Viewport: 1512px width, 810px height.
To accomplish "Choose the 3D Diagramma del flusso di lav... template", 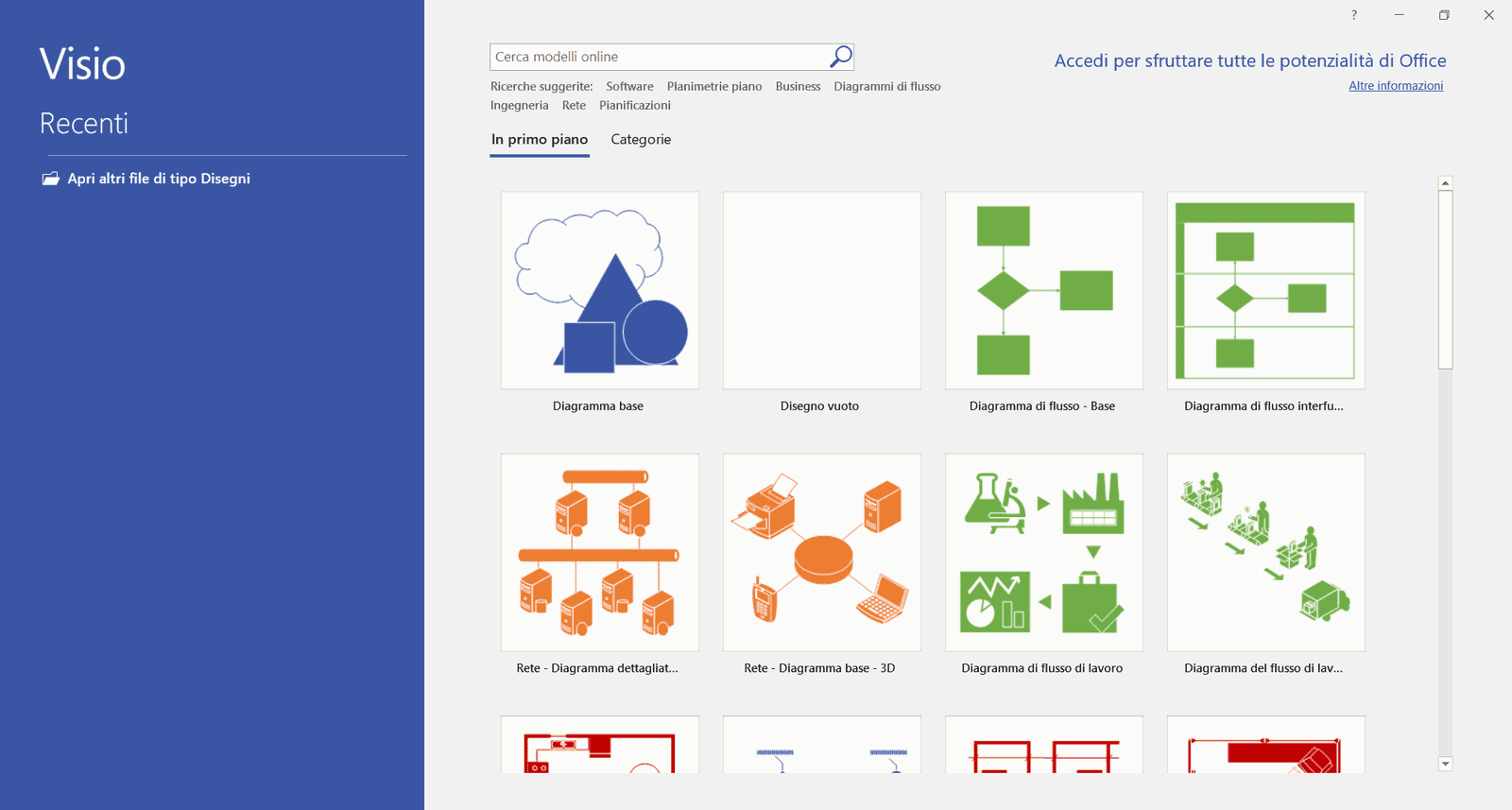I will [1266, 552].
